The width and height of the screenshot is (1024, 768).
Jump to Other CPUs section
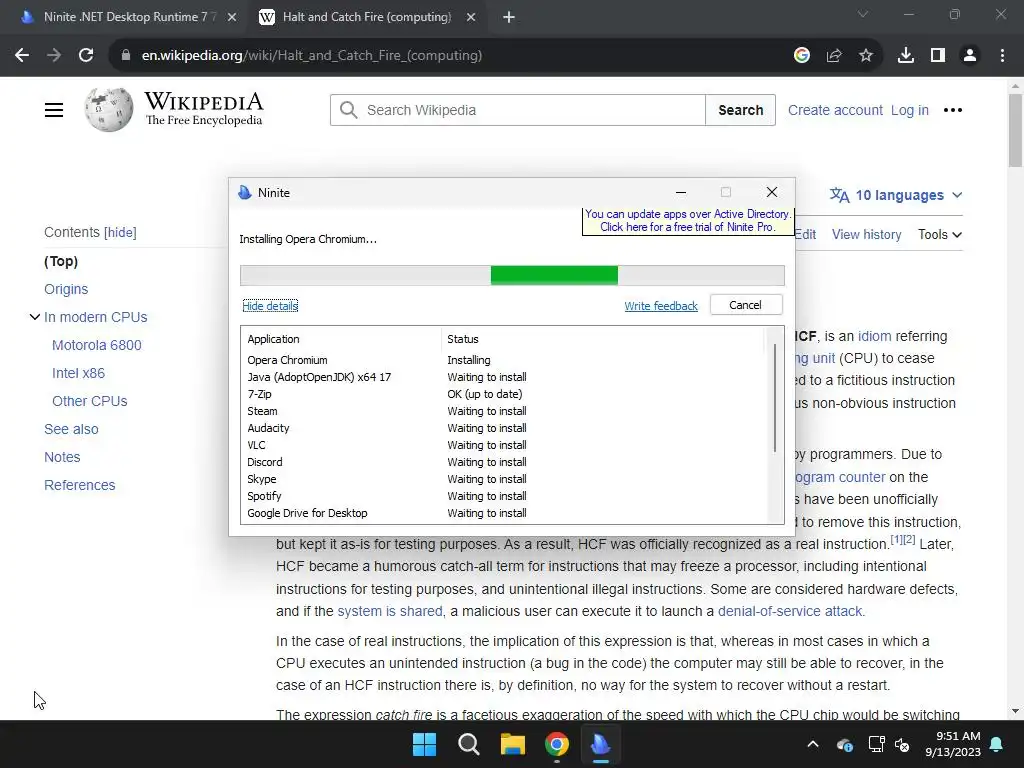coord(89,401)
